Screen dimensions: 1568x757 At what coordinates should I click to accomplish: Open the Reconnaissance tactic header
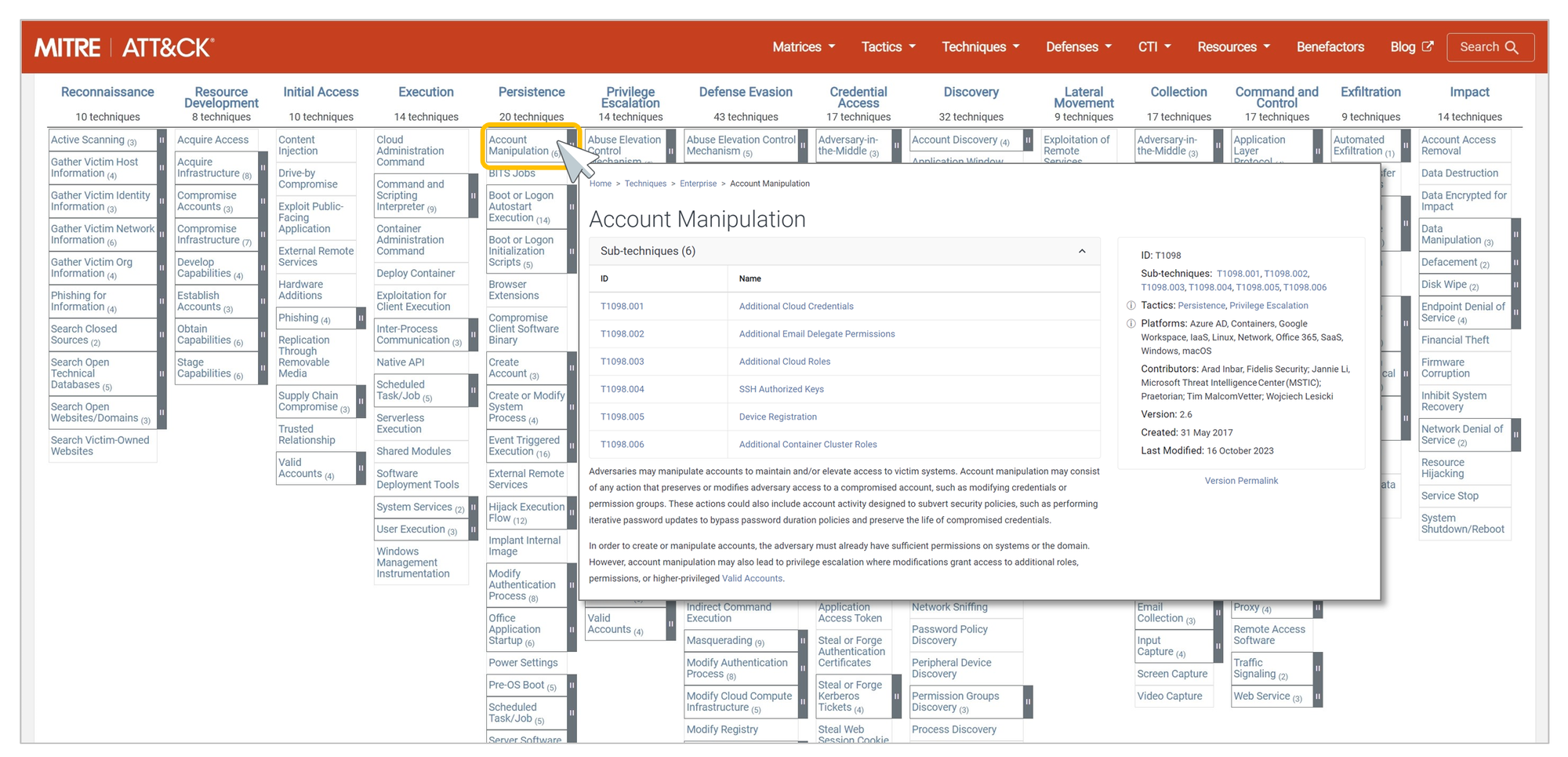pos(107,93)
